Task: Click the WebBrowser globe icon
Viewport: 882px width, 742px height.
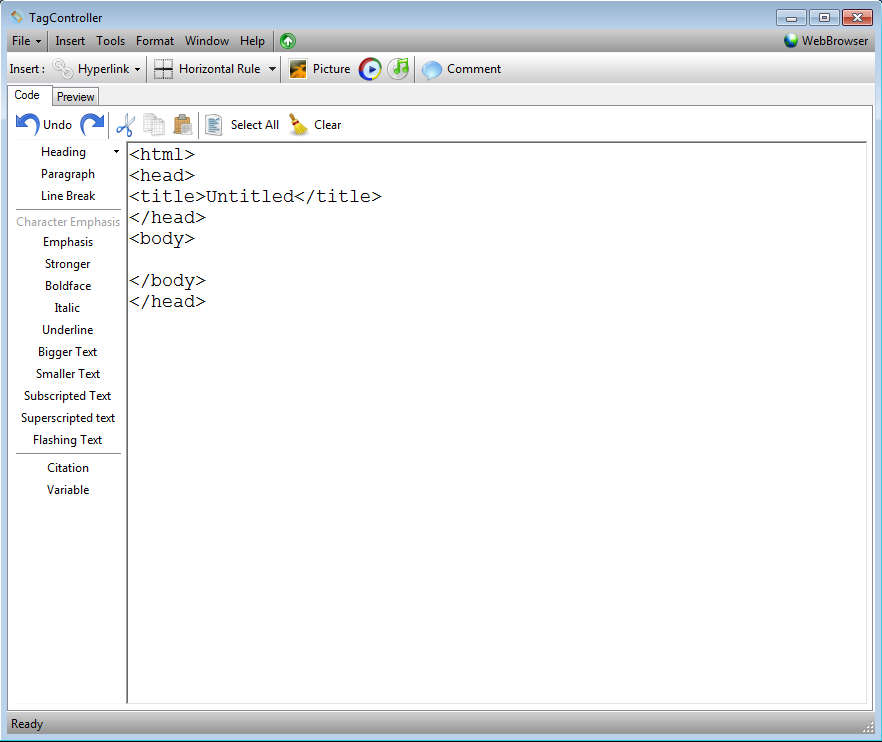Action: [x=791, y=41]
